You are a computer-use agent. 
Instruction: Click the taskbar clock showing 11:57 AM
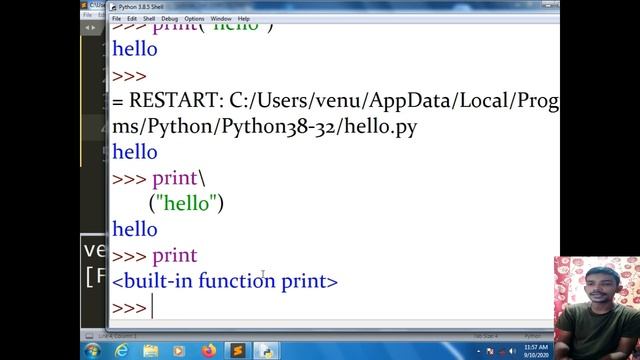[536, 351]
